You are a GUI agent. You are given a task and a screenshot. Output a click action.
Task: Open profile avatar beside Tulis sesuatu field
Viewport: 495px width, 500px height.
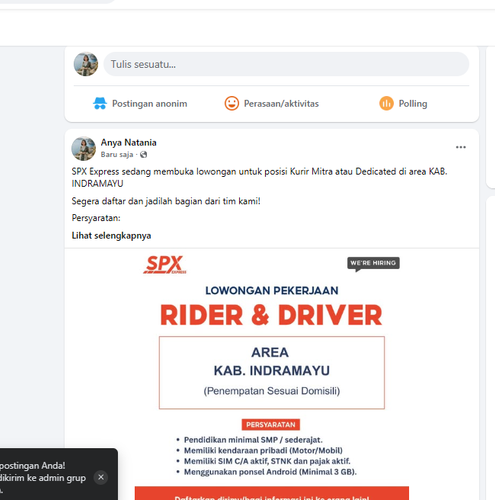point(86,64)
